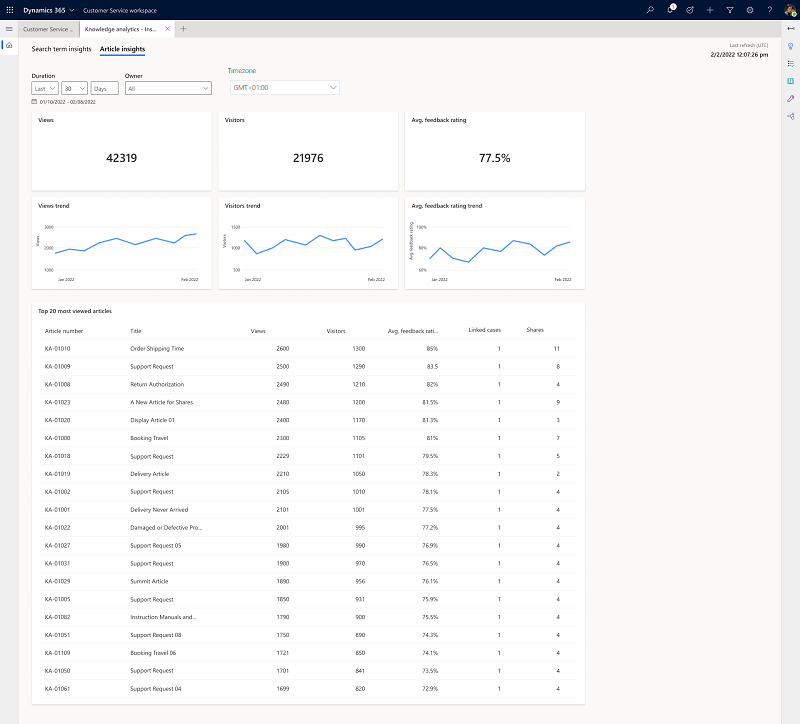Open the share nodes icon in side pane
This screenshot has width=800, height=724.
point(790,116)
